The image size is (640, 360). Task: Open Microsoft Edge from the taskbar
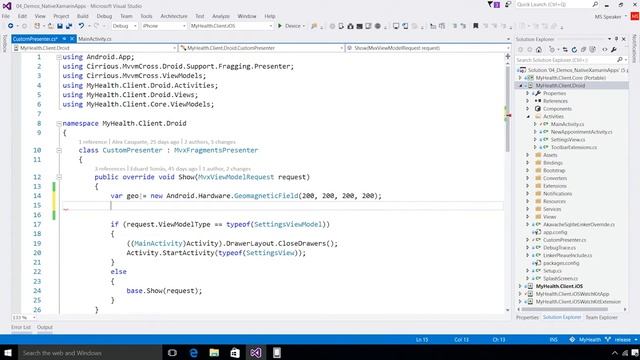(193, 353)
